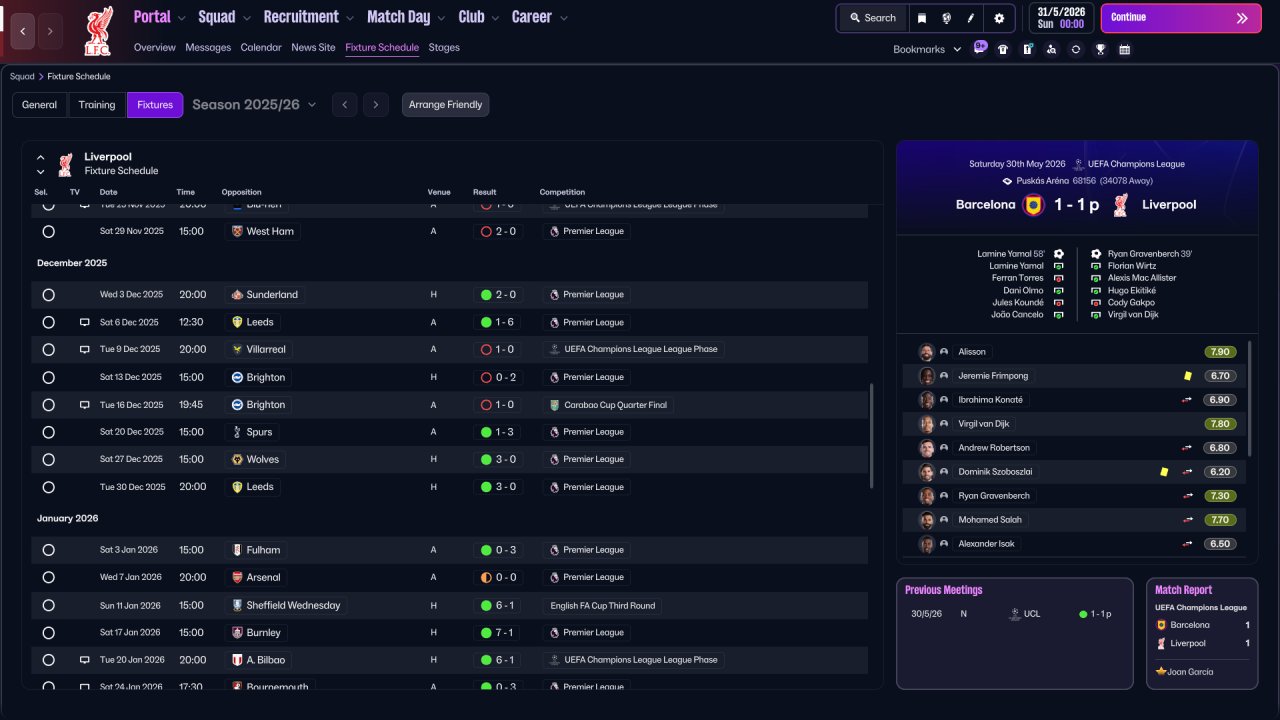Go back with the left arrow button
The height and width of the screenshot is (720, 1280).
click(x=23, y=31)
